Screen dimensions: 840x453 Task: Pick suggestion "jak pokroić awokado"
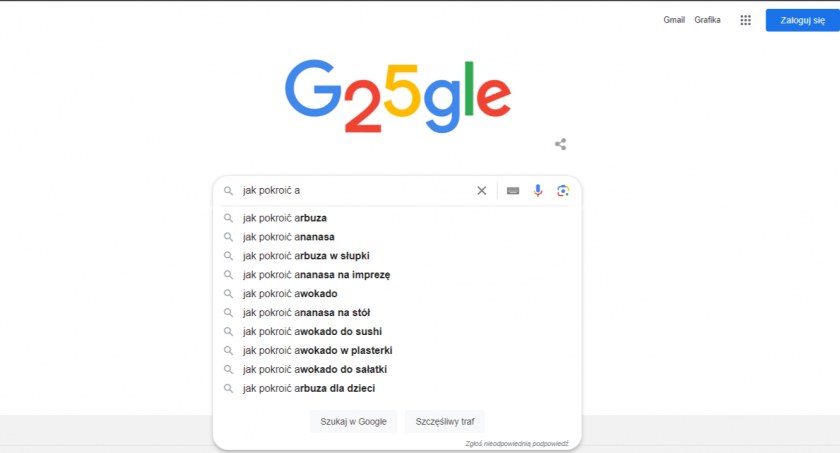(290, 293)
